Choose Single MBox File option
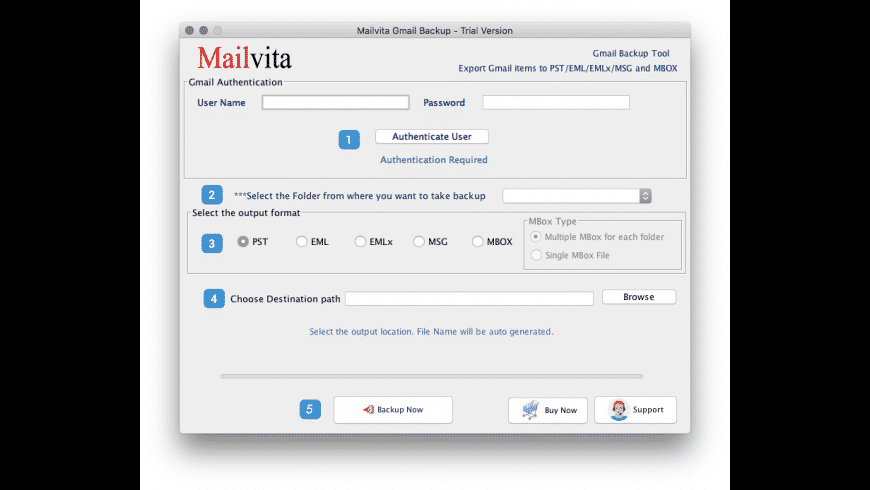This screenshot has width=870, height=490. [536, 255]
